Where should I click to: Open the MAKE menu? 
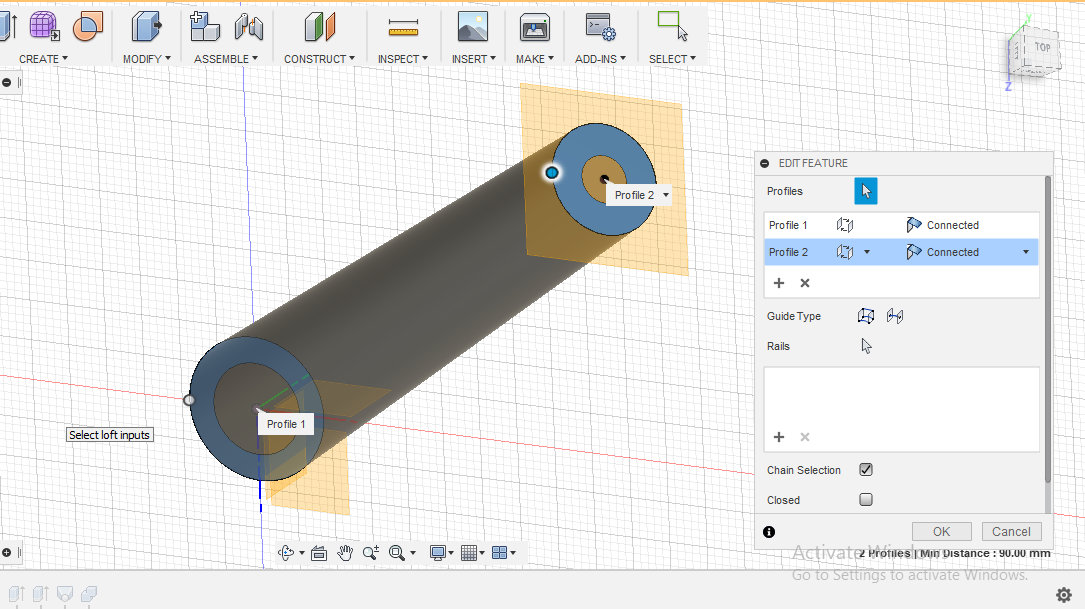click(x=535, y=59)
